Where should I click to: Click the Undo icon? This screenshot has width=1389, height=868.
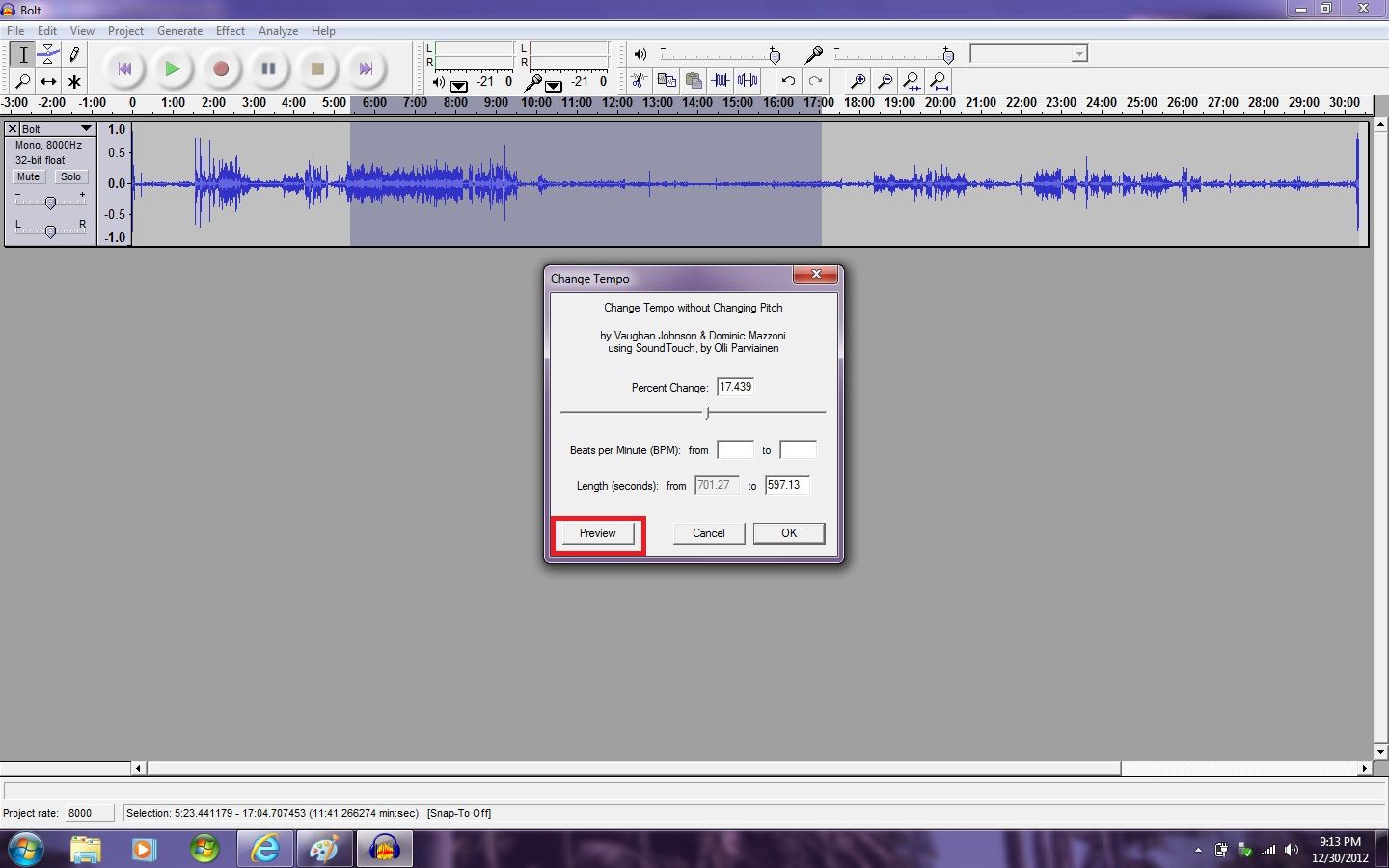click(x=787, y=81)
